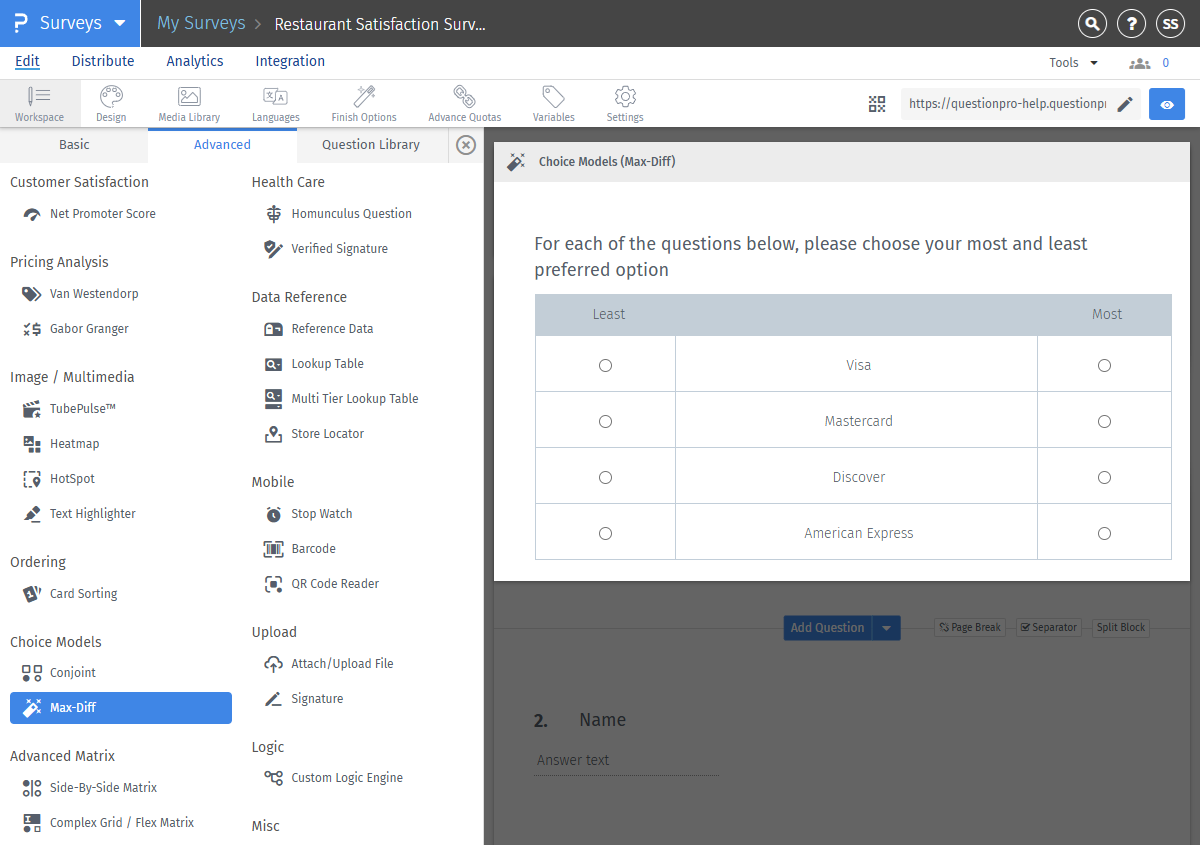Preview survey using blue eye button

point(1167,104)
